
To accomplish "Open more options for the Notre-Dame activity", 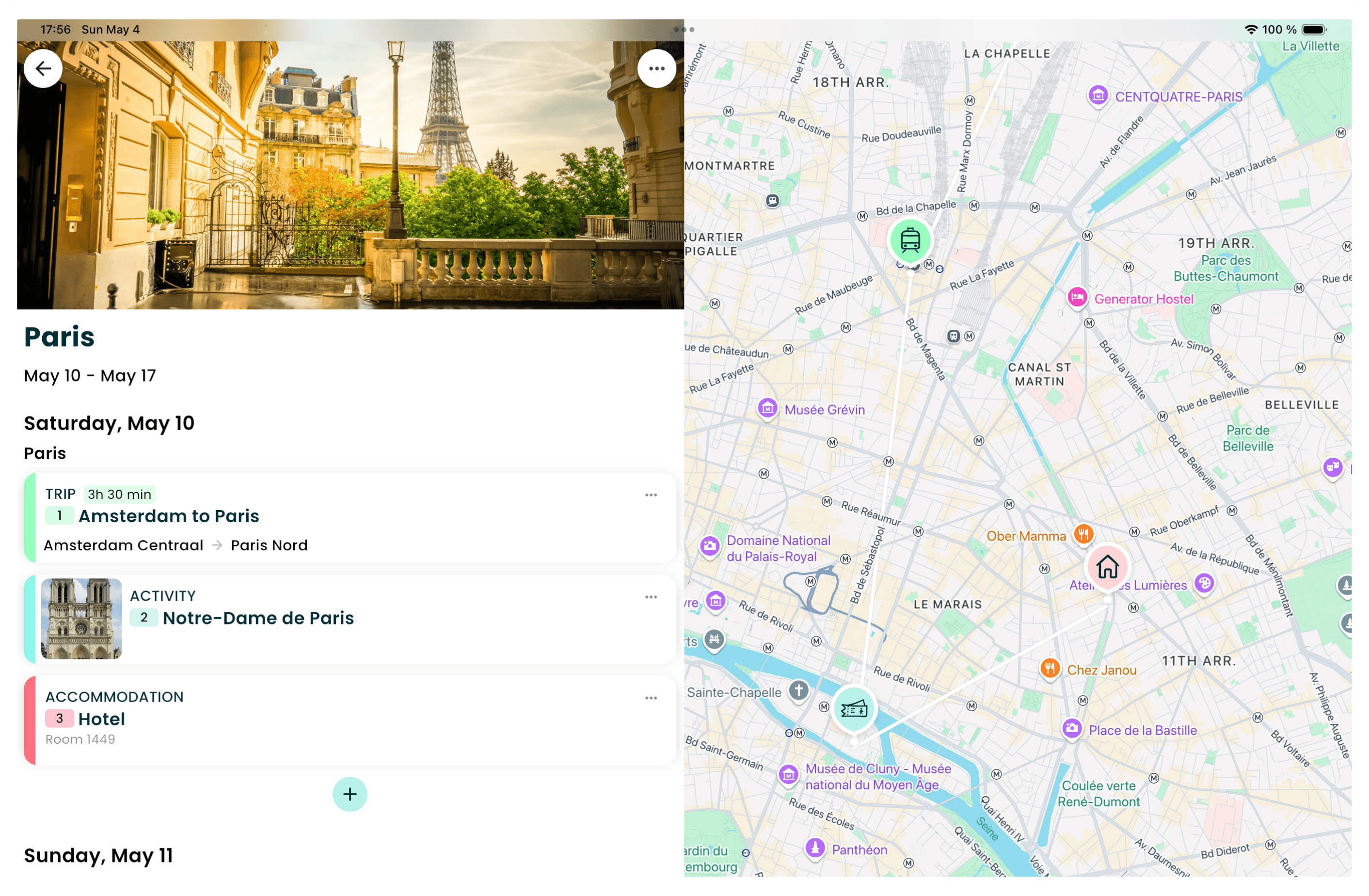I will [x=651, y=597].
